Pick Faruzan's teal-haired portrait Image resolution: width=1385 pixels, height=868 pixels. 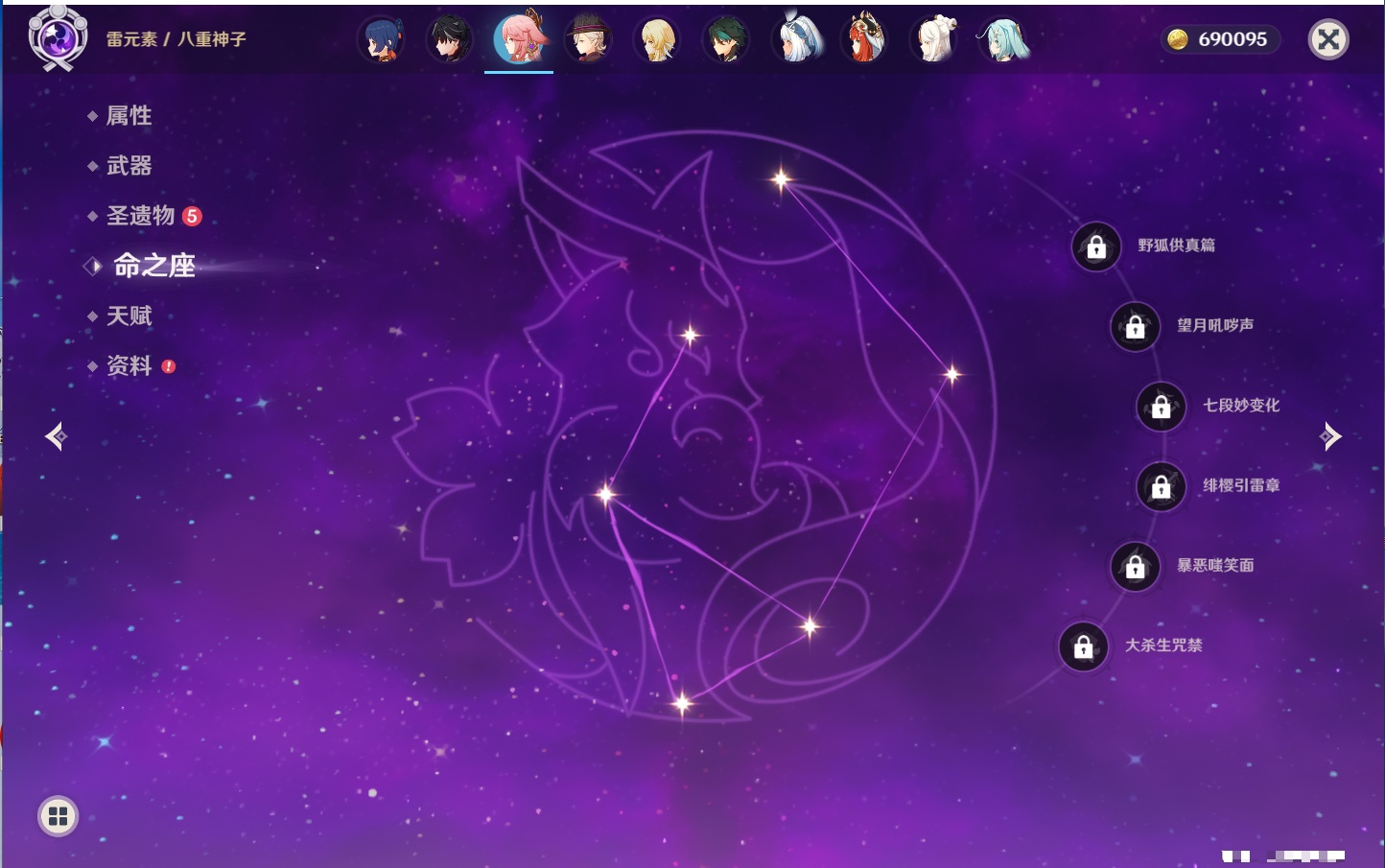point(1002,40)
